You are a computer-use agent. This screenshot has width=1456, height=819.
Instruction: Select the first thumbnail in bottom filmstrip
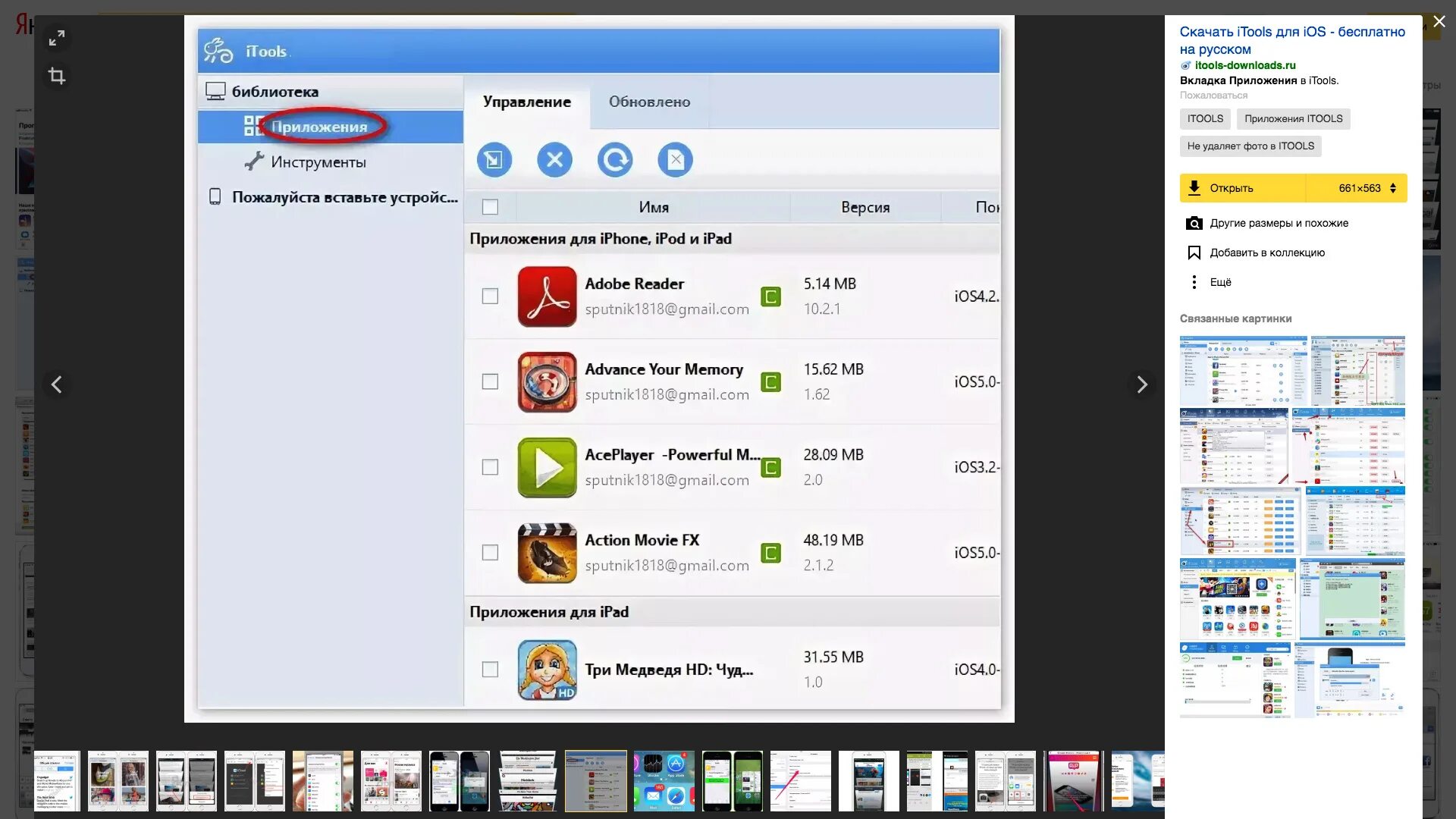click(x=57, y=781)
